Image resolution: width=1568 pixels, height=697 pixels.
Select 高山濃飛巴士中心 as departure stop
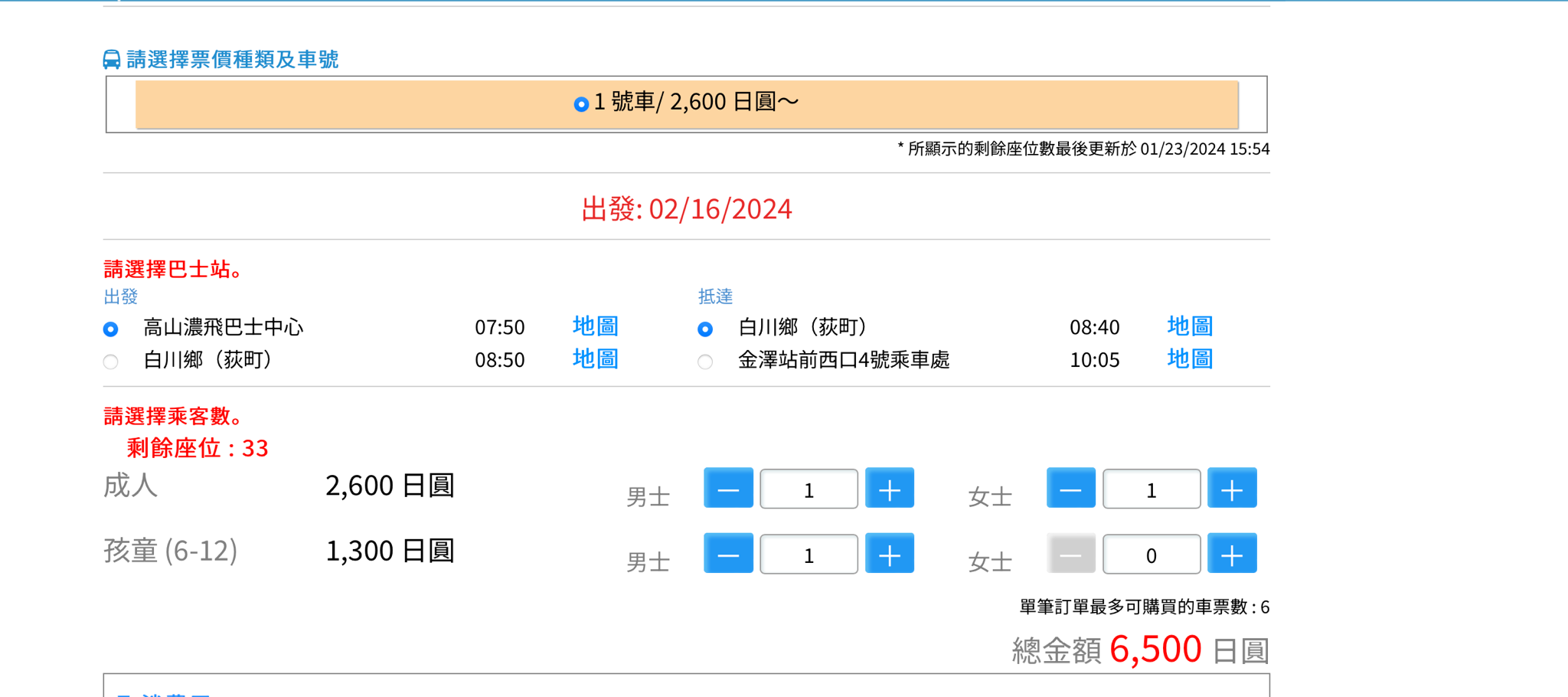pyautogui.click(x=111, y=329)
